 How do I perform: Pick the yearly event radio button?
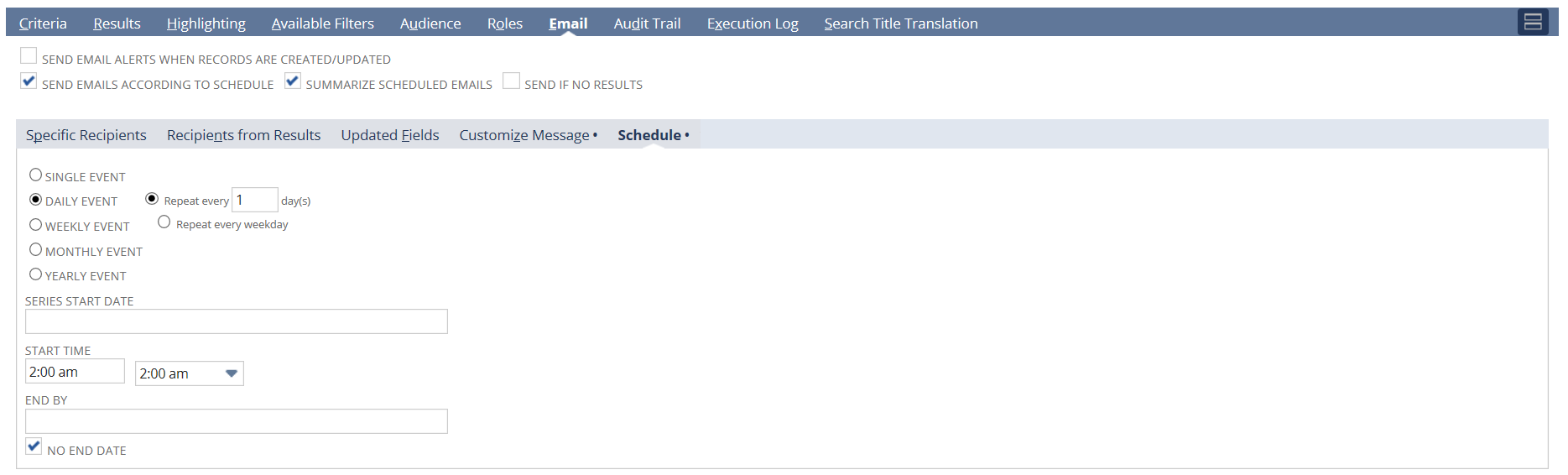click(x=35, y=274)
